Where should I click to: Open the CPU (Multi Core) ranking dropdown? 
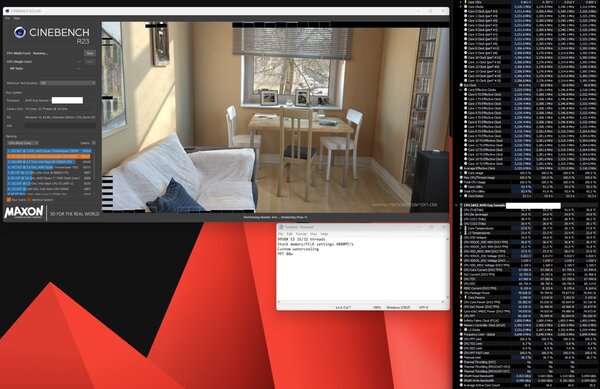[x=23, y=143]
